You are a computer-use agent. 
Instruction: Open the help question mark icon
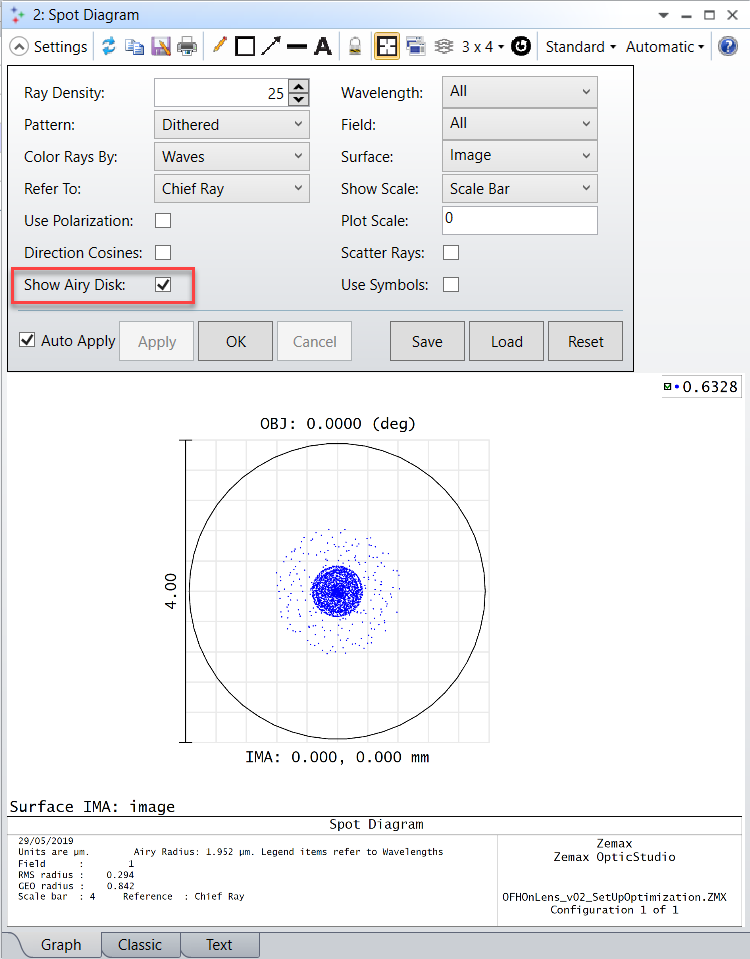[x=728, y=46]
